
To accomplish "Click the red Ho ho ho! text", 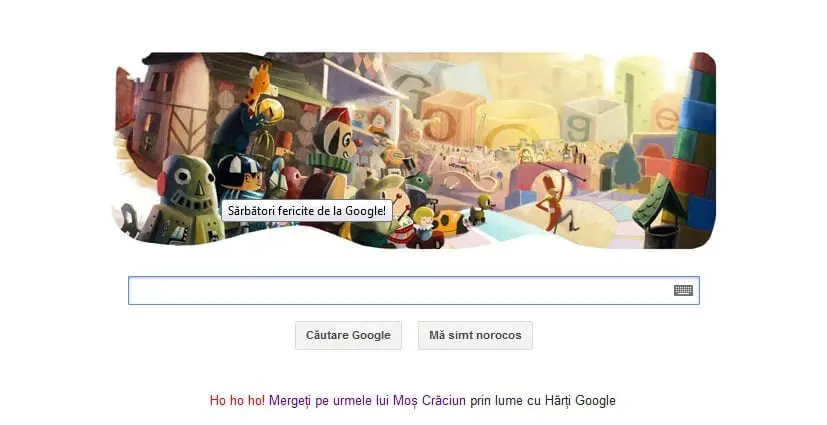I will pos(237,400).
